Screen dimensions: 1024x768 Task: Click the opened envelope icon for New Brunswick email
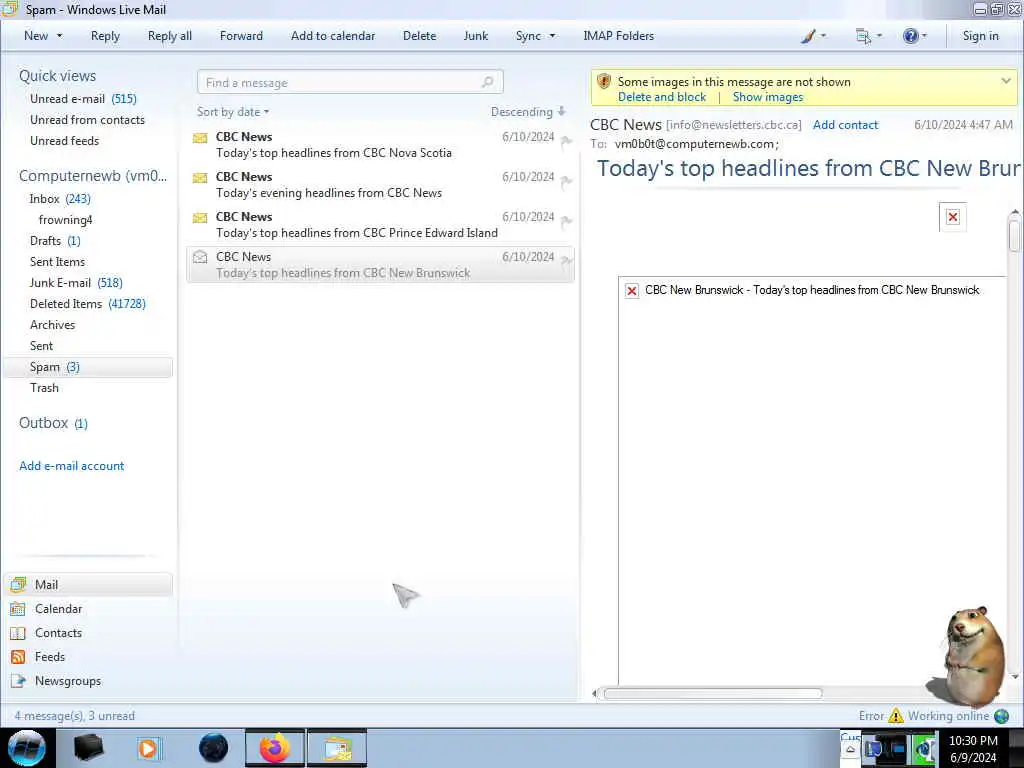pos(200,257)
